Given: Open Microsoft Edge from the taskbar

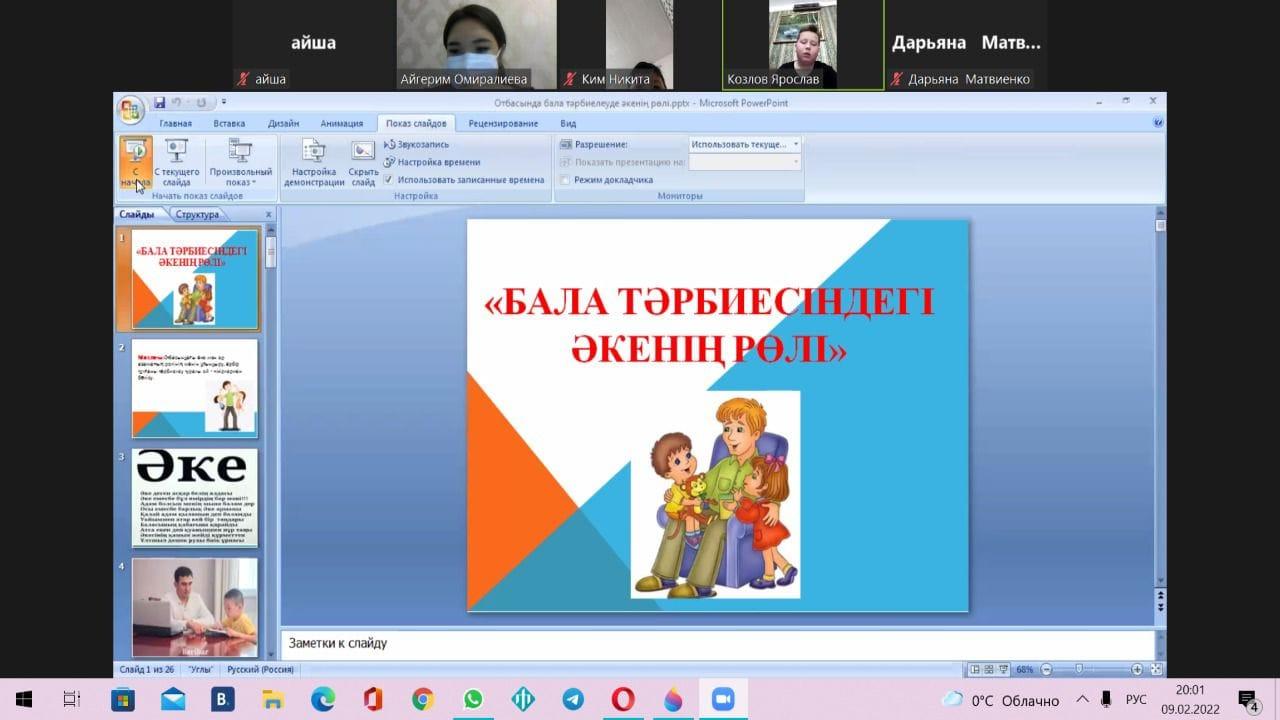Looking at the screenshot, I should [x=322, y=699].
